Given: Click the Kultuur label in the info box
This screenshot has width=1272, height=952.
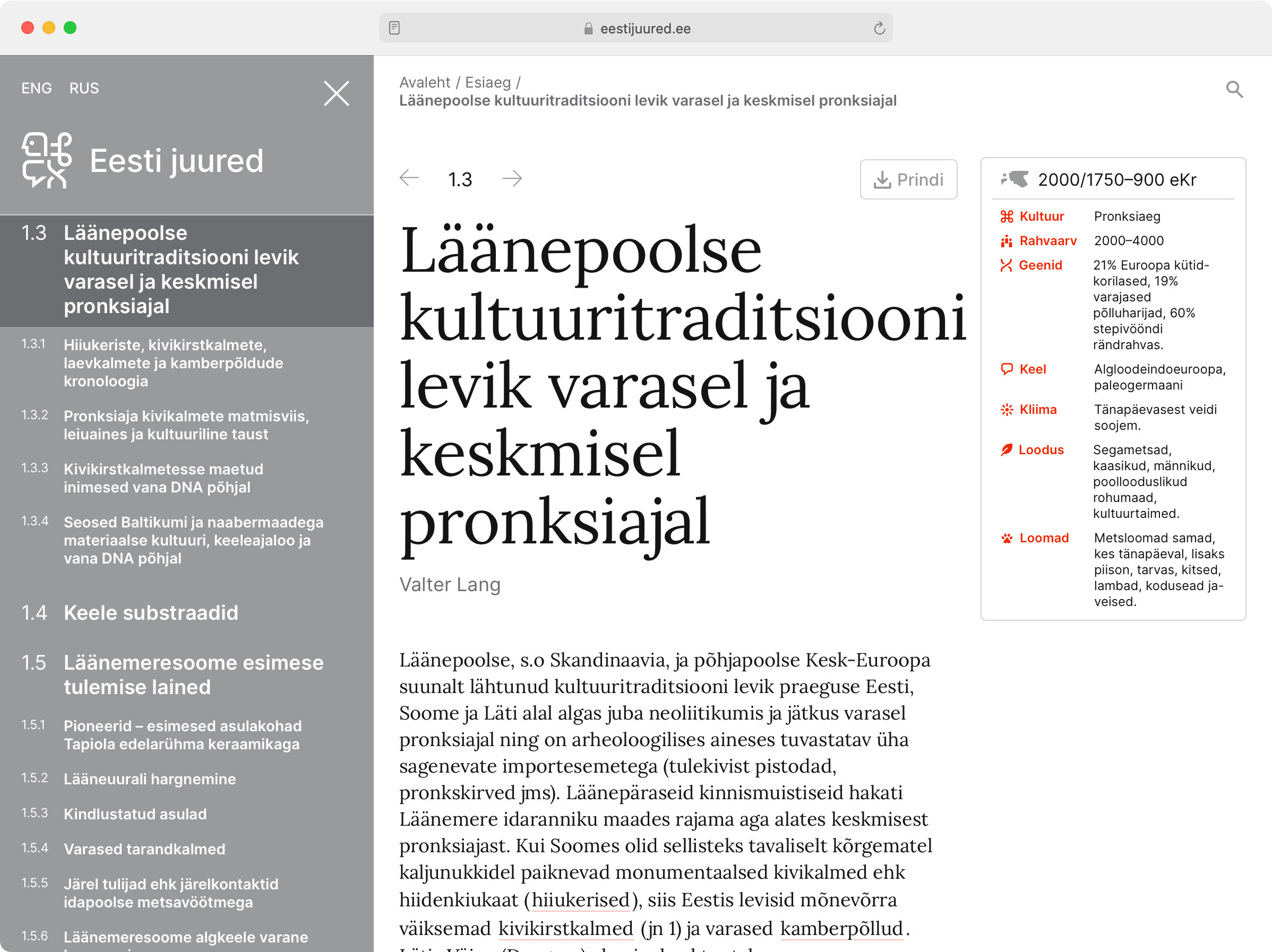Looking at the screenshot, I should coord(1042,217).
